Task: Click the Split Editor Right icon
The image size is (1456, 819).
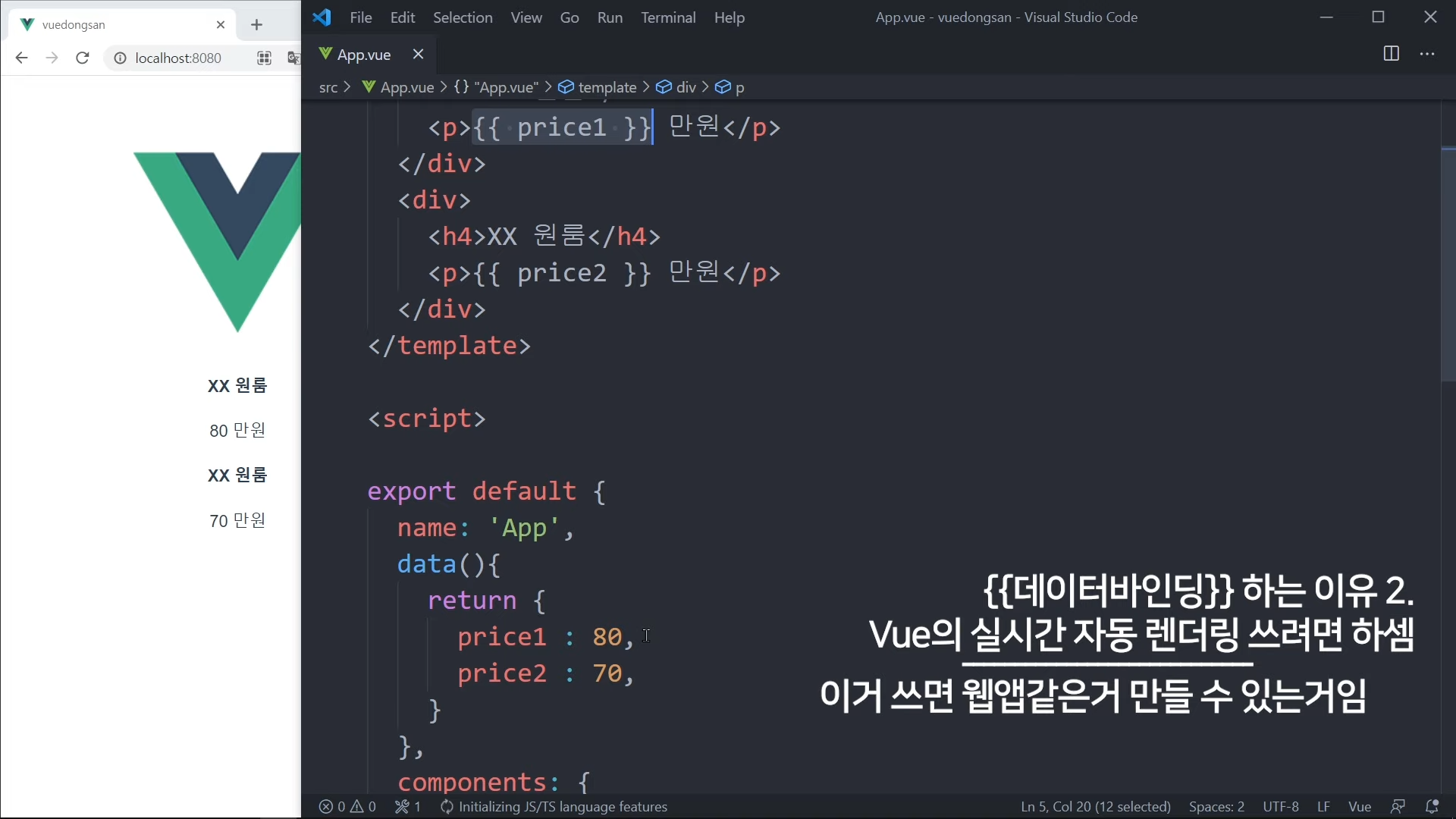Action: coord(1391,54)
